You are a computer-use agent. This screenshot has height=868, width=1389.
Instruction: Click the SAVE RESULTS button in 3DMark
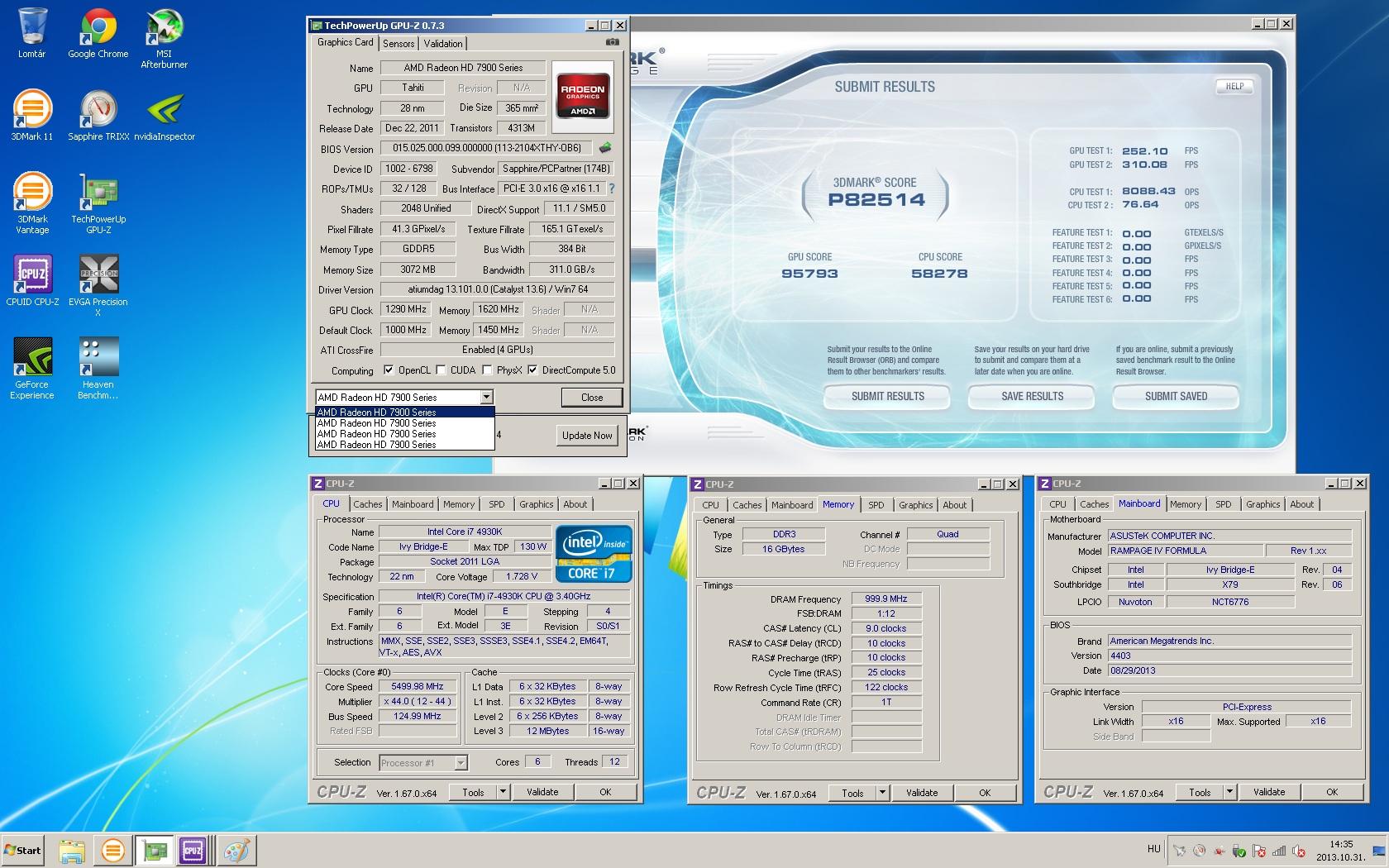[x=1032, y=397]
